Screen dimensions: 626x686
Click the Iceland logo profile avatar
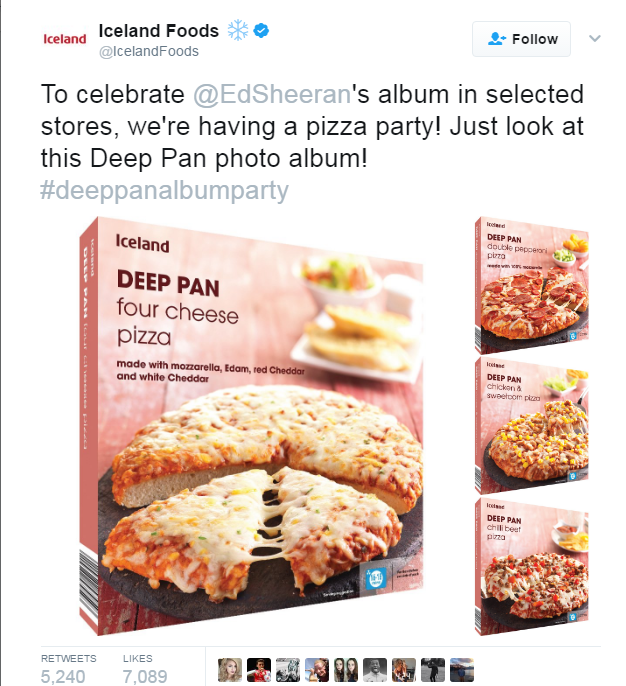coord(66,39)
